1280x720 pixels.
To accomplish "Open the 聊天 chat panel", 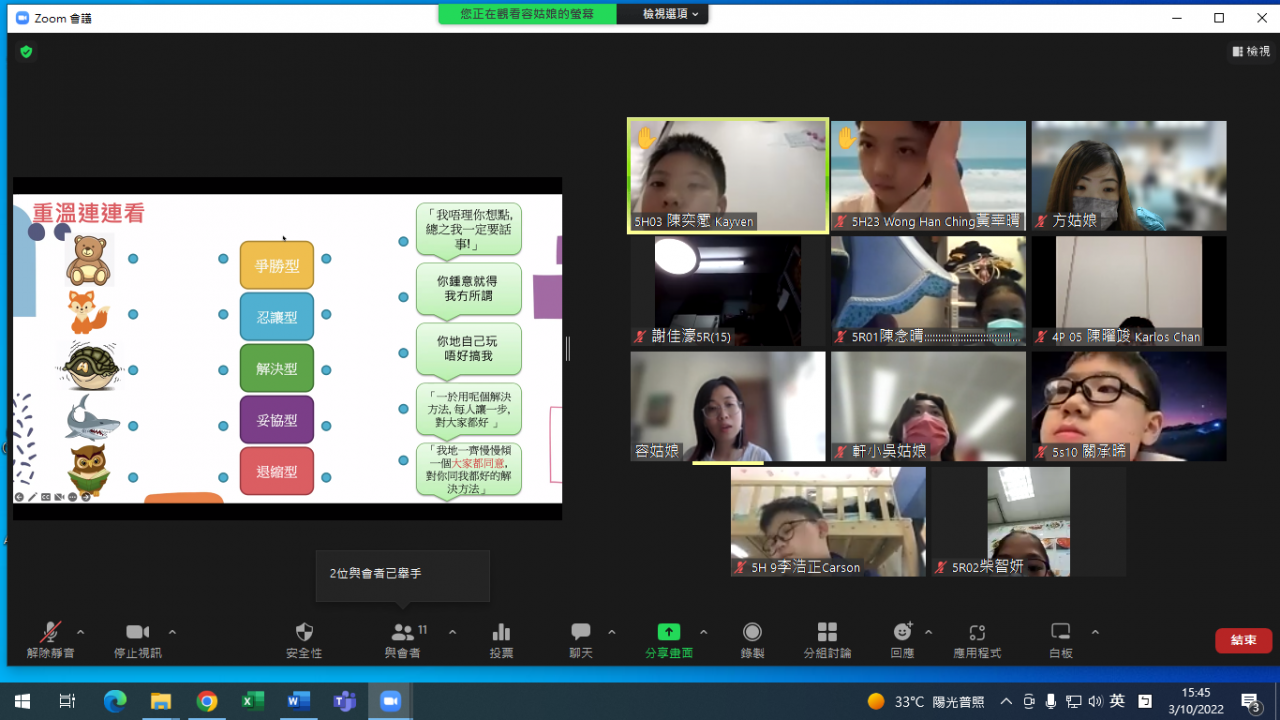I will point(580,632).
